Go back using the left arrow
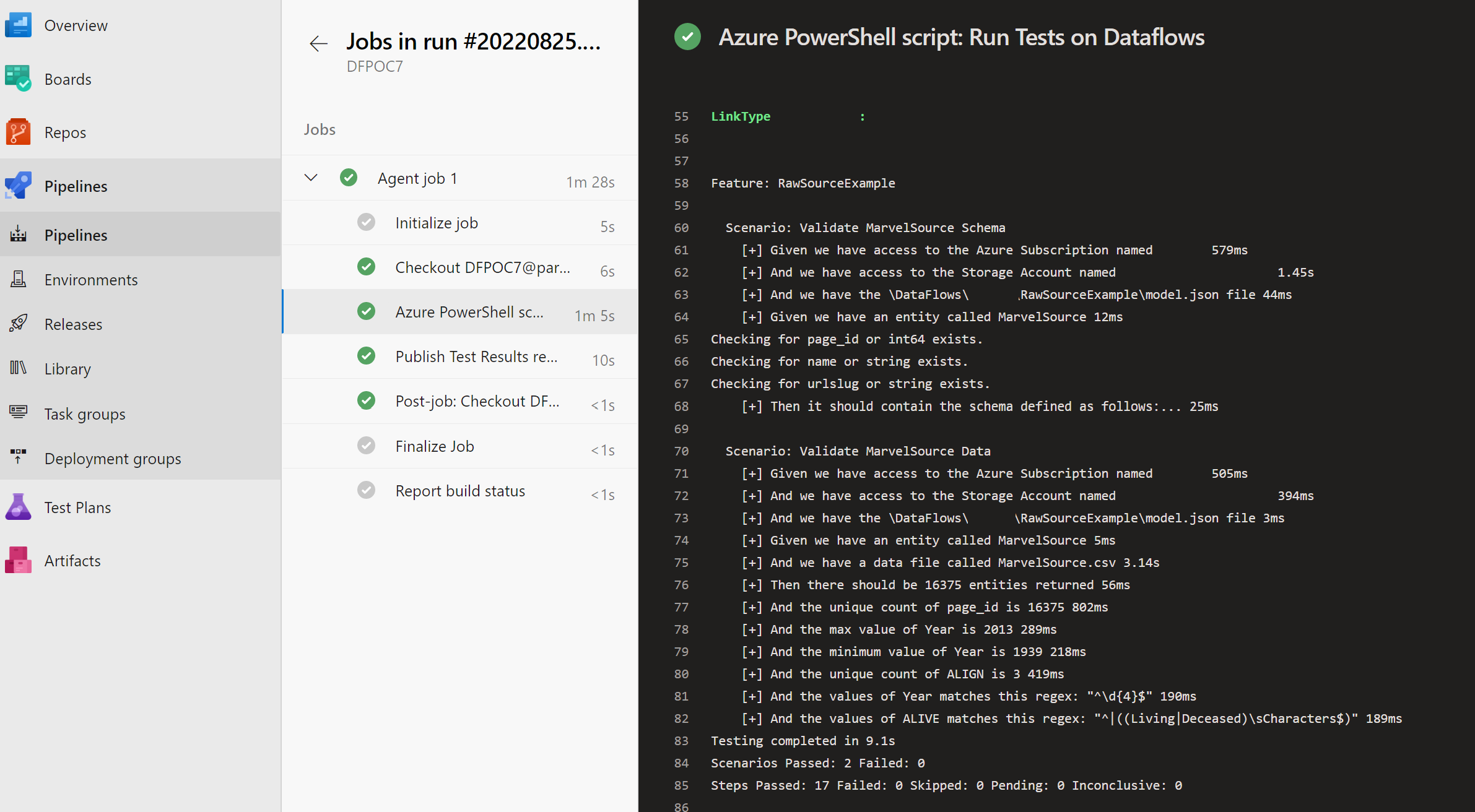 [318, 43]
